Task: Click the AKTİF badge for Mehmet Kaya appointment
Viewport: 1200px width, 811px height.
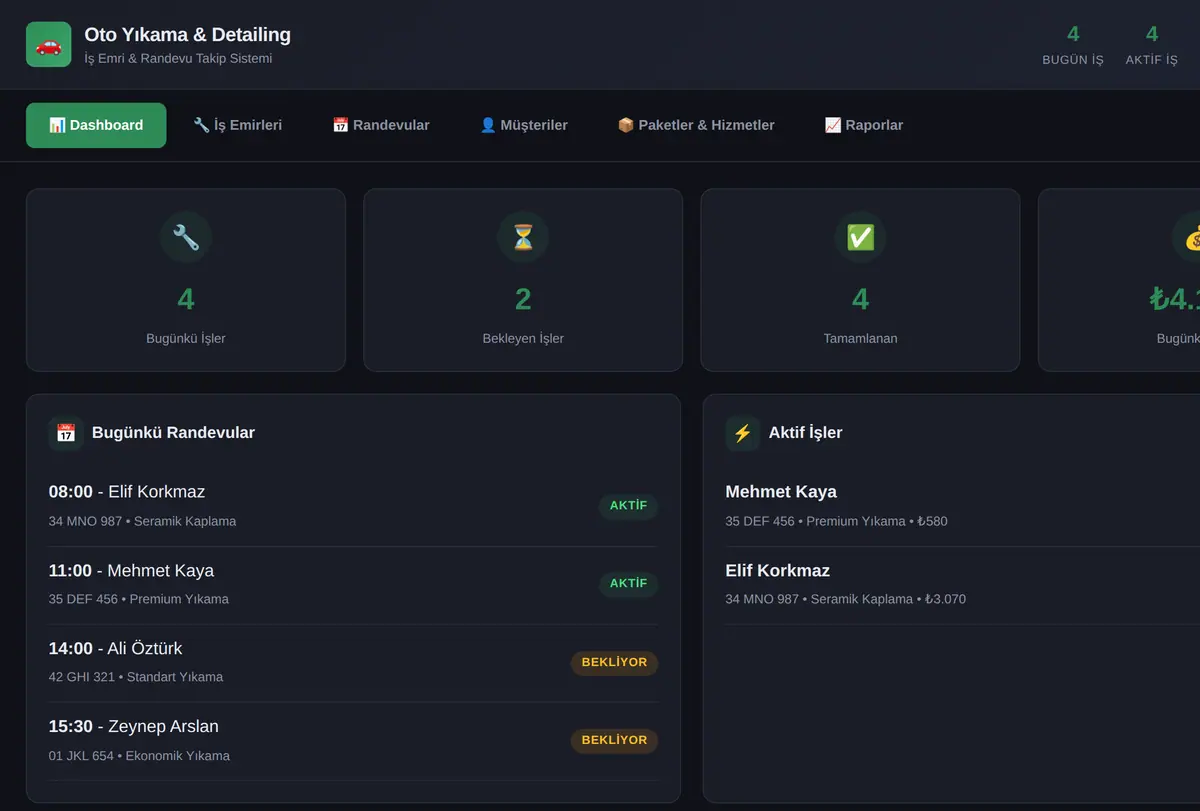Action: [x=628, y=584]
